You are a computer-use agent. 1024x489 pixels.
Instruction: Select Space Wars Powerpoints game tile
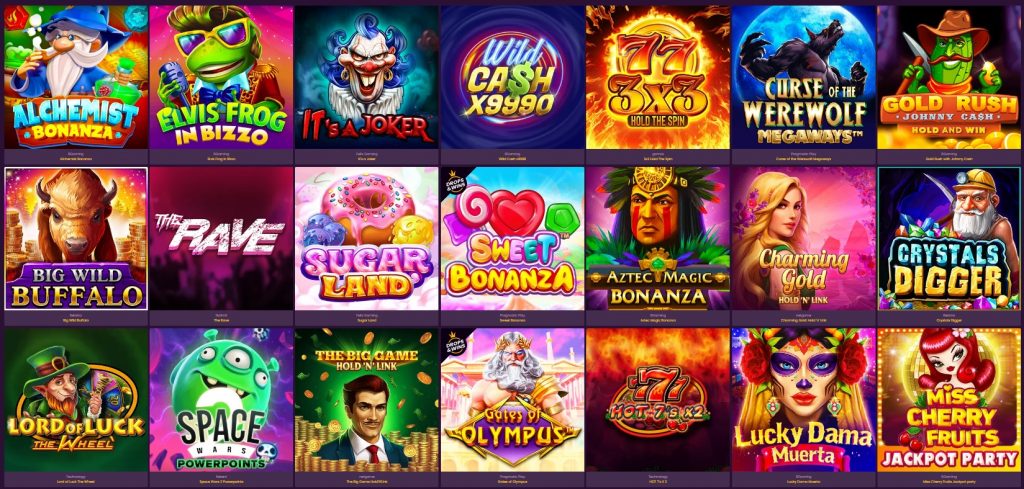click(221, 400)
